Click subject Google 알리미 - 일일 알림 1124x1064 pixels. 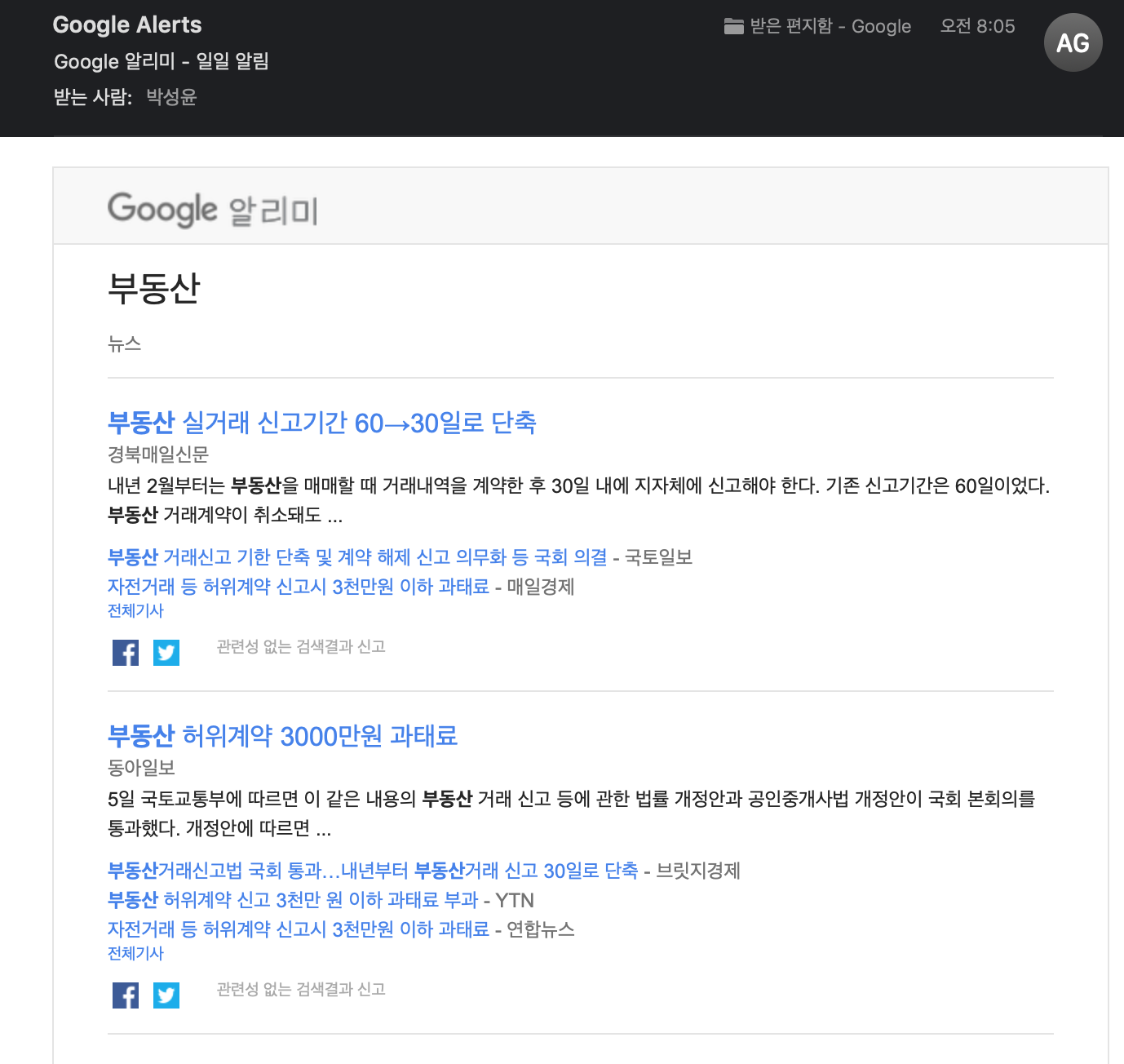pyautogui.click(x=162, y=61)
